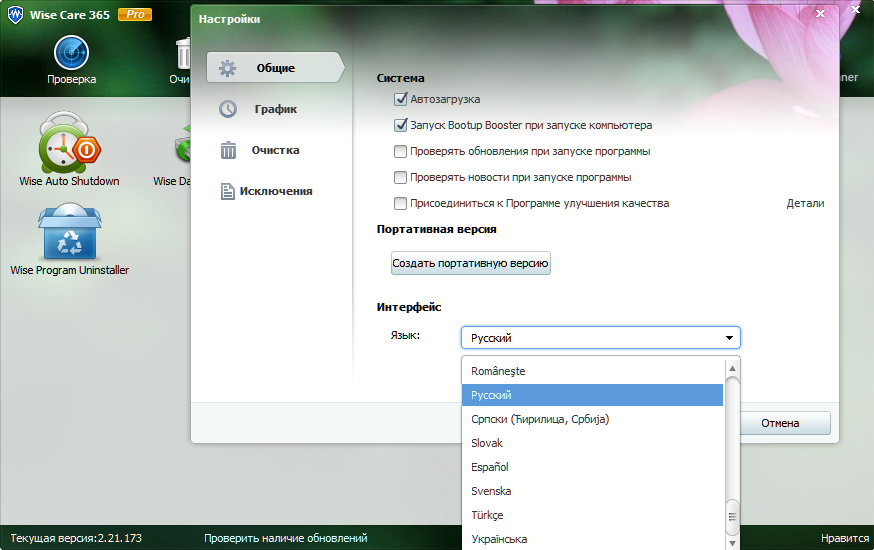Click Создать портативную версию button

tap(470, 263)
